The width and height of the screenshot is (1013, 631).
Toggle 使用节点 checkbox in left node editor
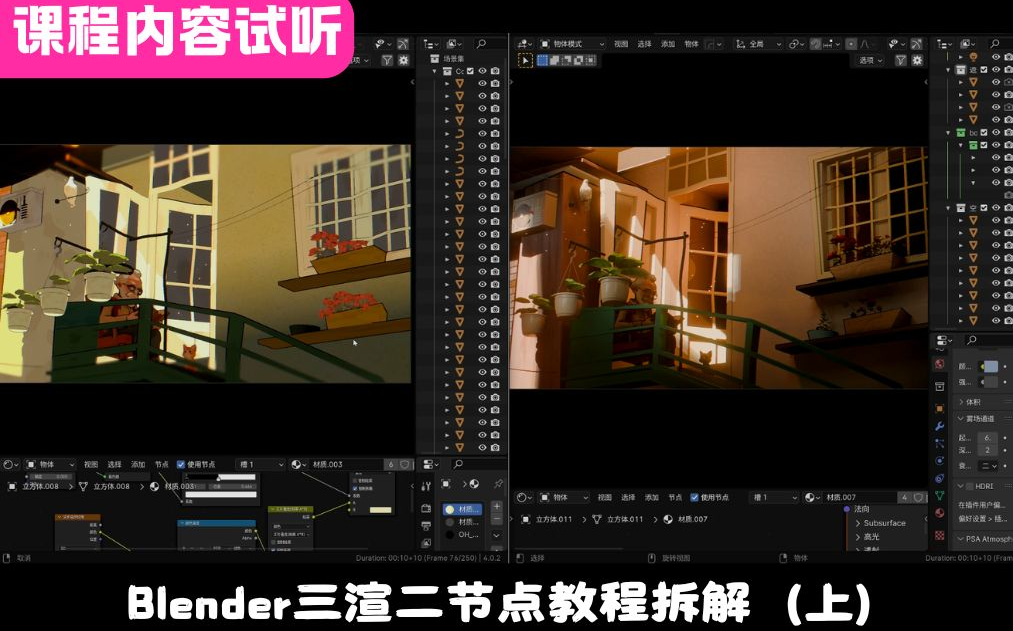[x=181, y=464]
